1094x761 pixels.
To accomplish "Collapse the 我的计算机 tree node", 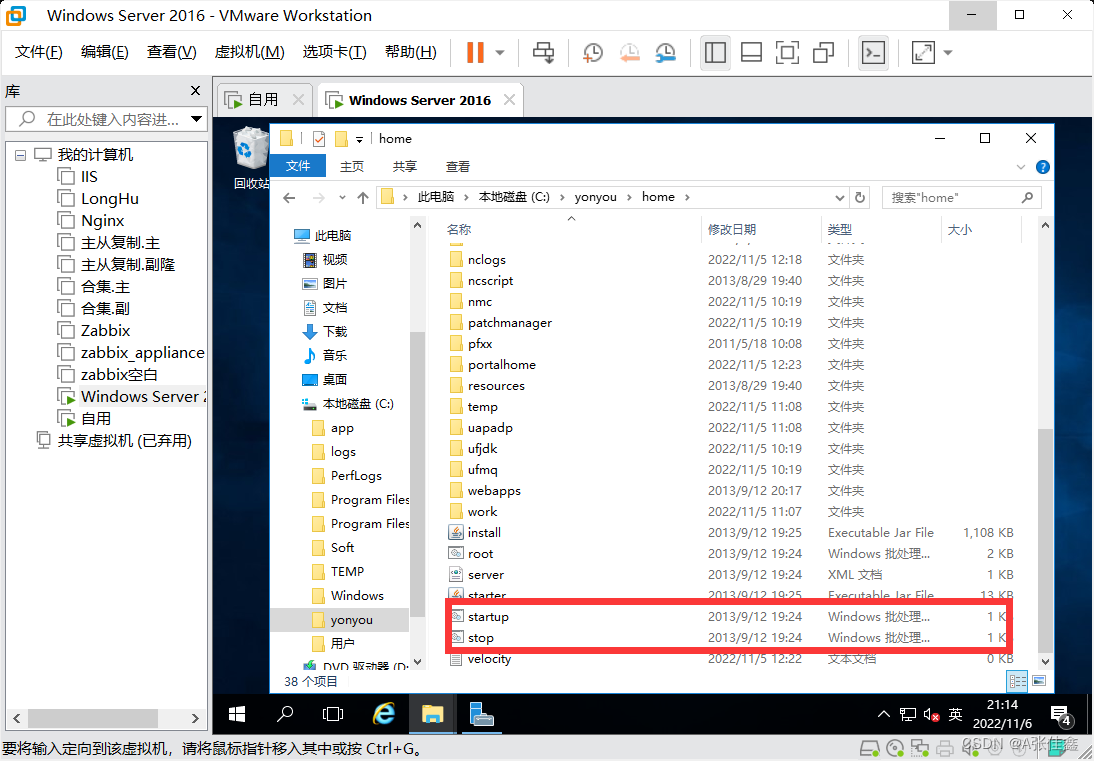I will click(x=20, y=155).
